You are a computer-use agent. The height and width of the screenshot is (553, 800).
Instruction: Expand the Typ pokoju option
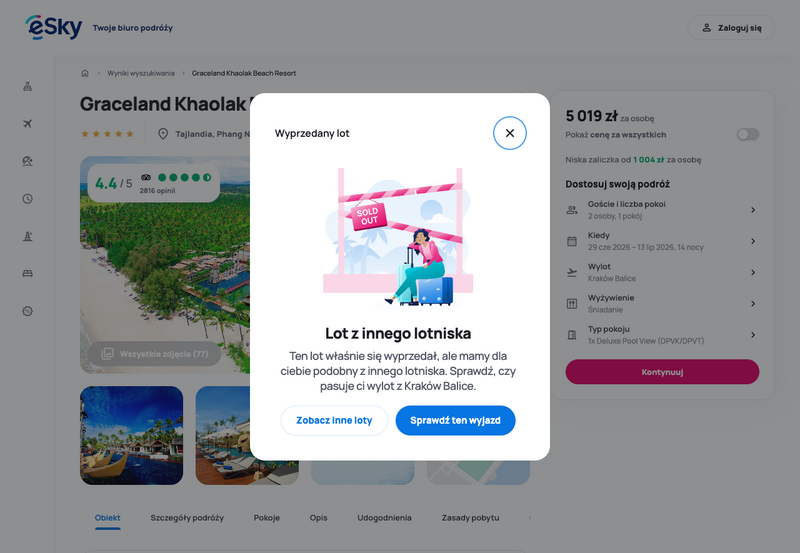661,335
